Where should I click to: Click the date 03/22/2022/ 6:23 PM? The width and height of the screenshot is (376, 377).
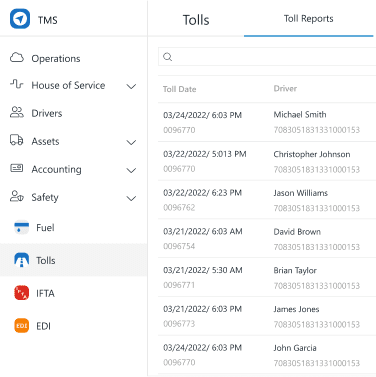pos(202,193)
